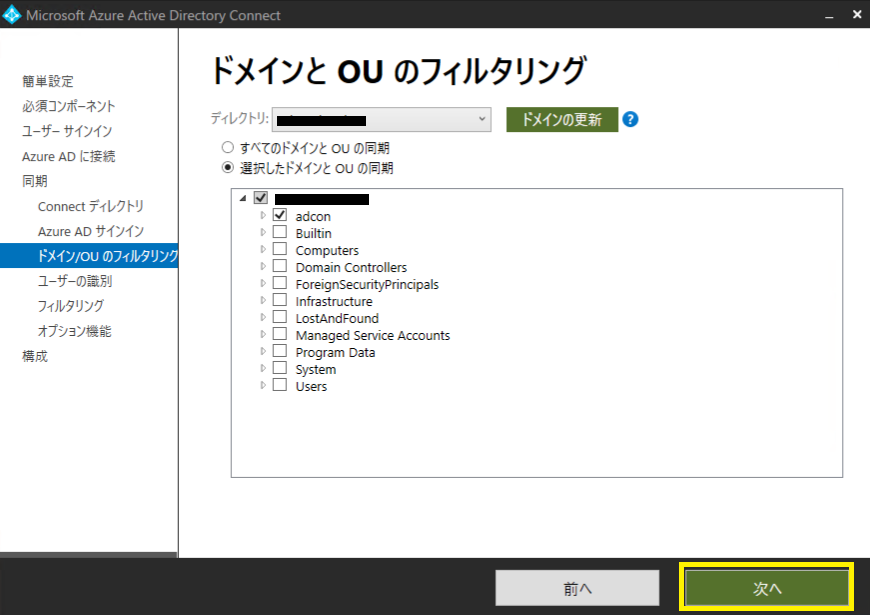Click the adcon label in the tree
This screenshot has width=870, height=615.
(313, 216)
